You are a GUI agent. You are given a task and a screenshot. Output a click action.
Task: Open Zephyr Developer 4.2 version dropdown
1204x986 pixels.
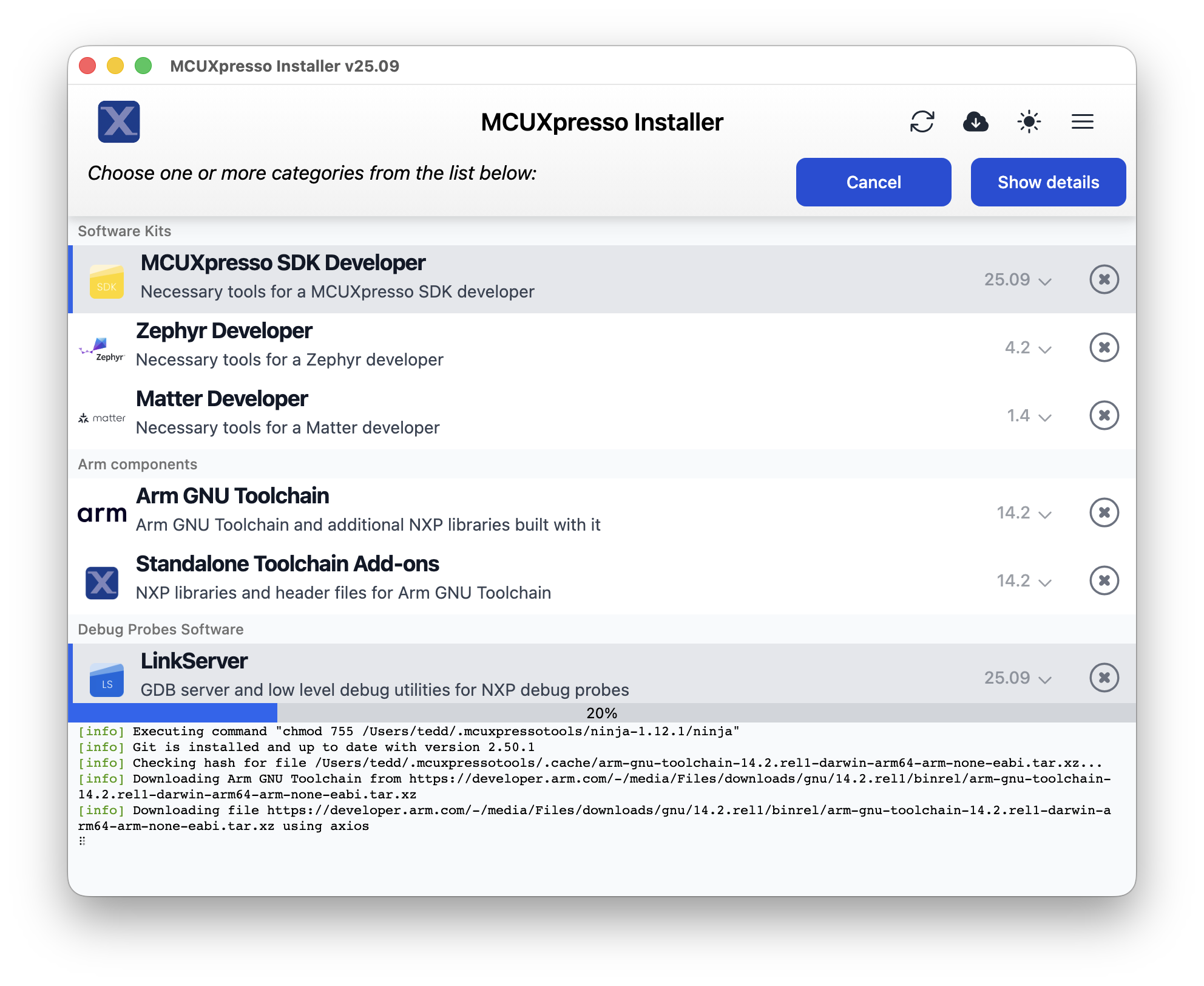coord(1028,347)
